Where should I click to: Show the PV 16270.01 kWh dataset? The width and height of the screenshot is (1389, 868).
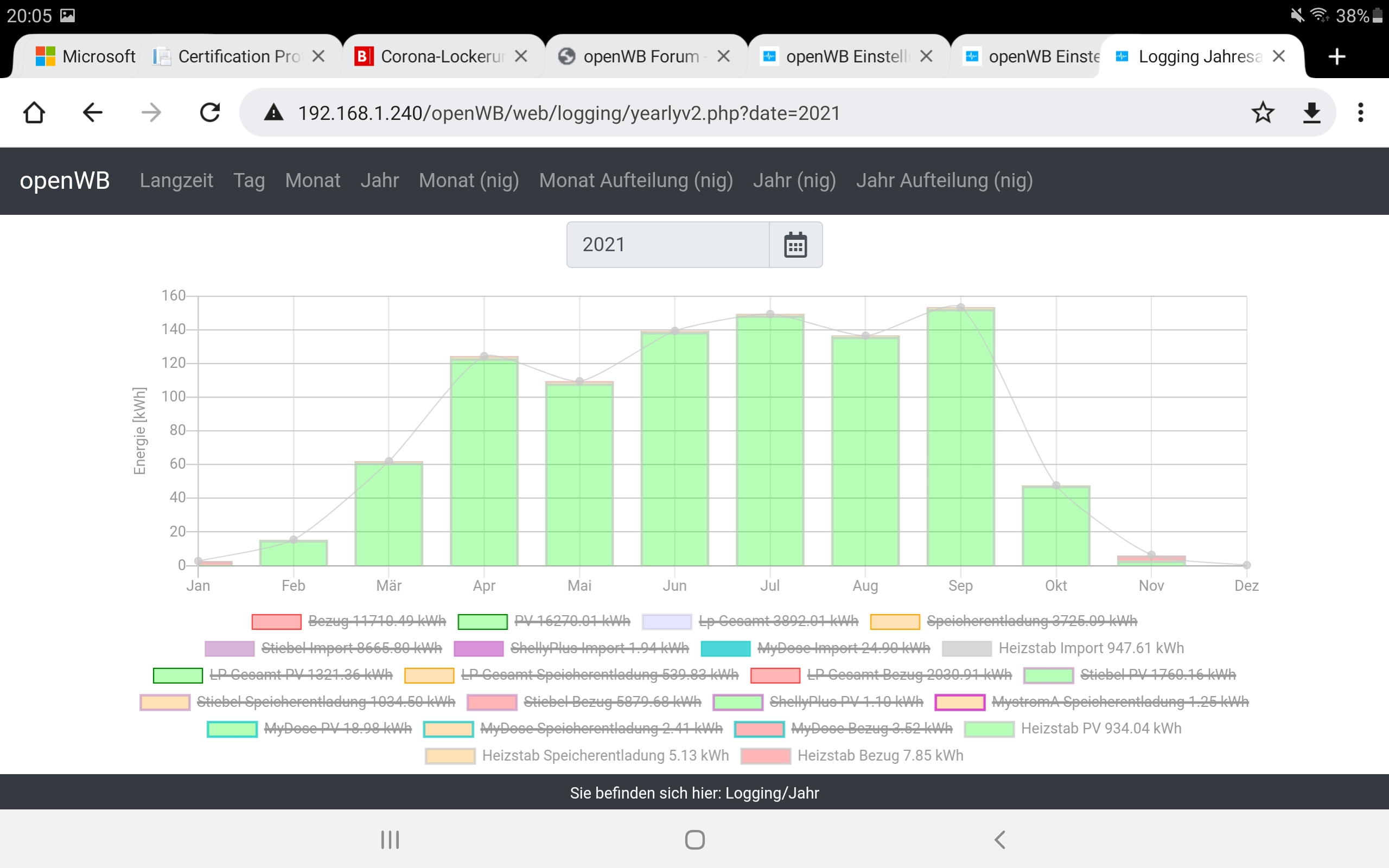(572, 621)
